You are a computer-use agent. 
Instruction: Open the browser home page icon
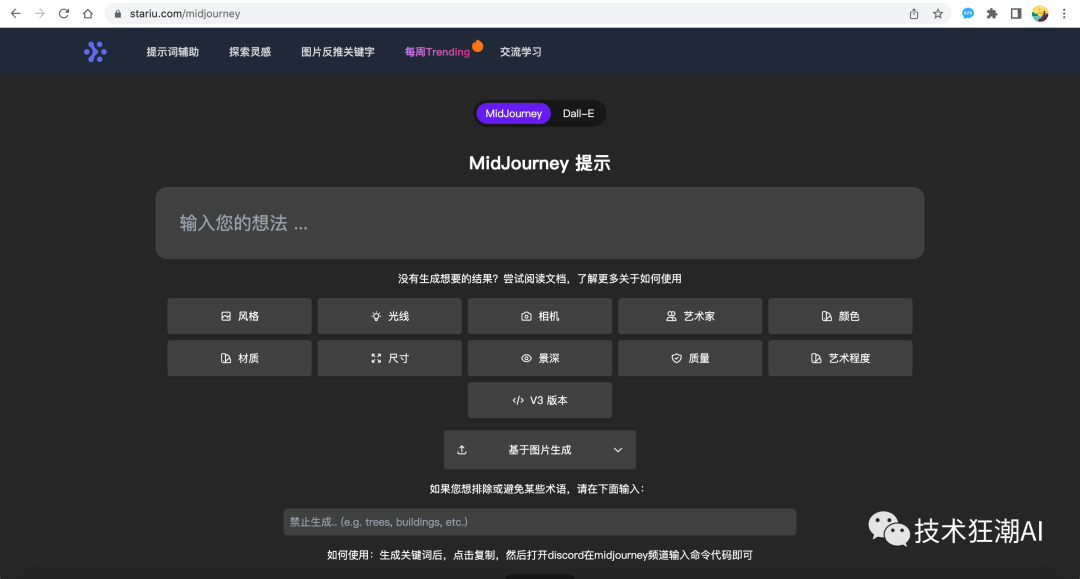[87, 14]
